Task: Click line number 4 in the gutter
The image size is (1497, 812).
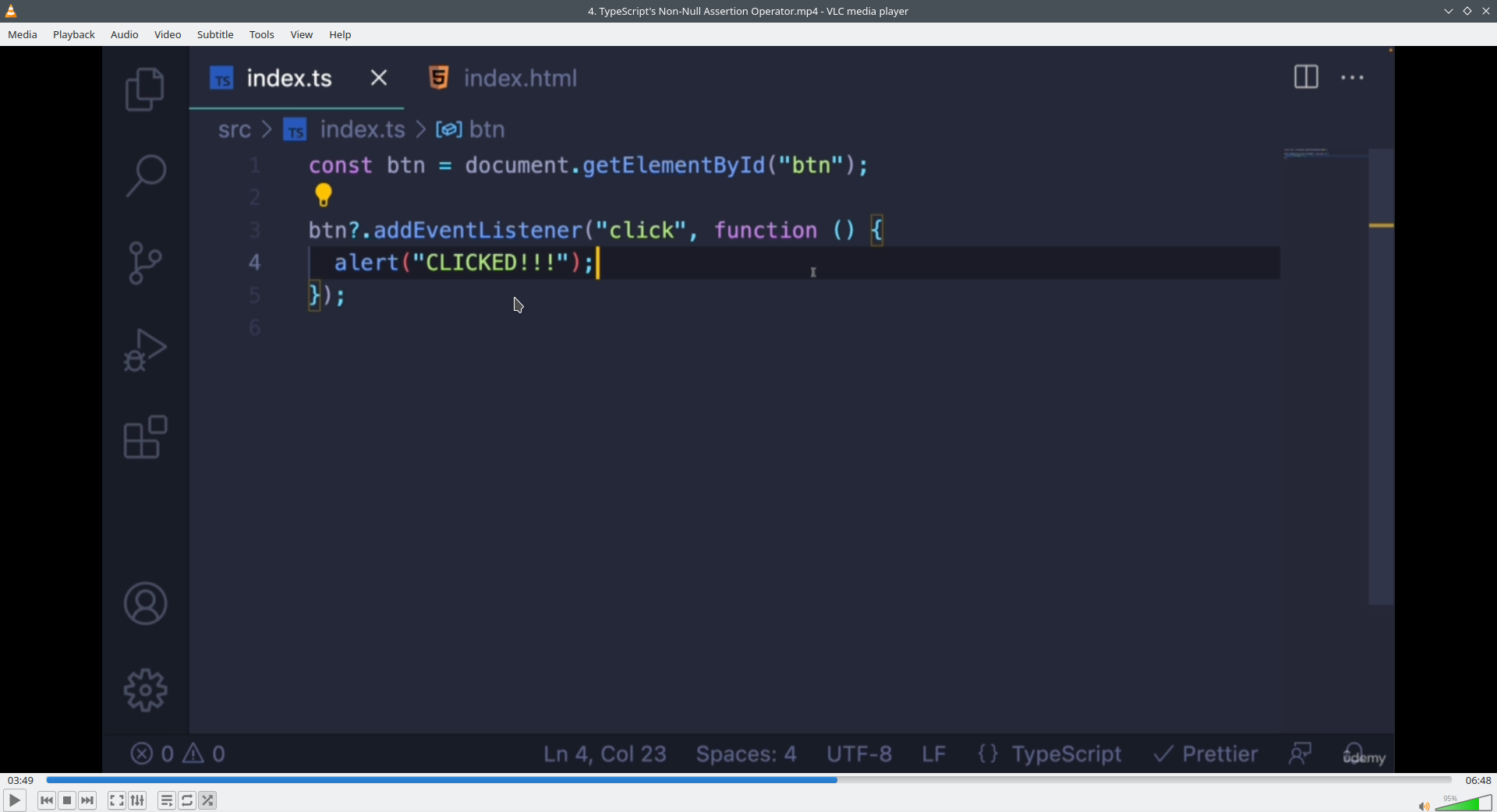Action: pyautogui.click(x=255, y=263)
